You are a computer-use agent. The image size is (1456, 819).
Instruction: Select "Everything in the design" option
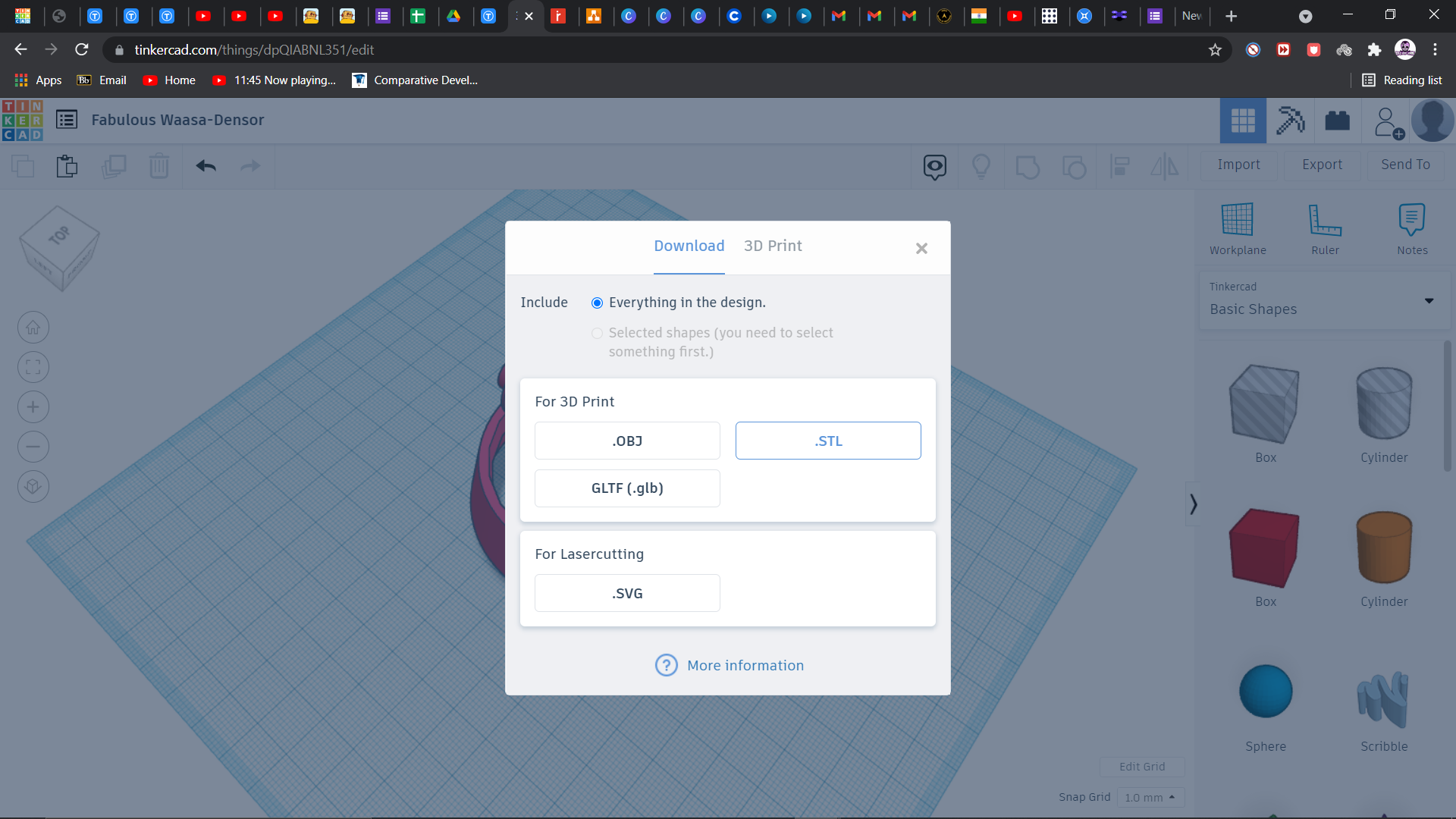tap(597, 302)
